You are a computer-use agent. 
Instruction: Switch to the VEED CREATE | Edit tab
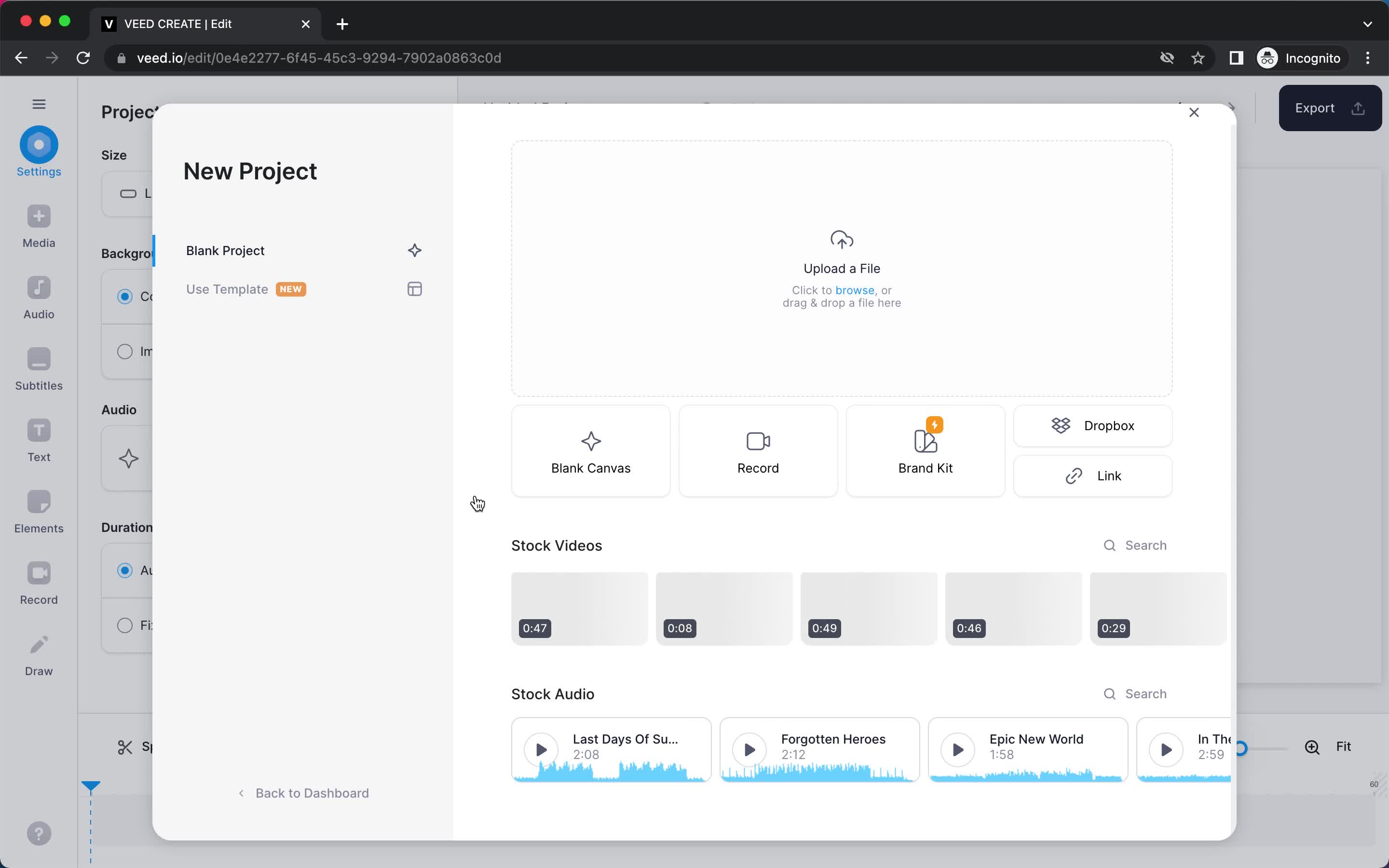[205, 24]
